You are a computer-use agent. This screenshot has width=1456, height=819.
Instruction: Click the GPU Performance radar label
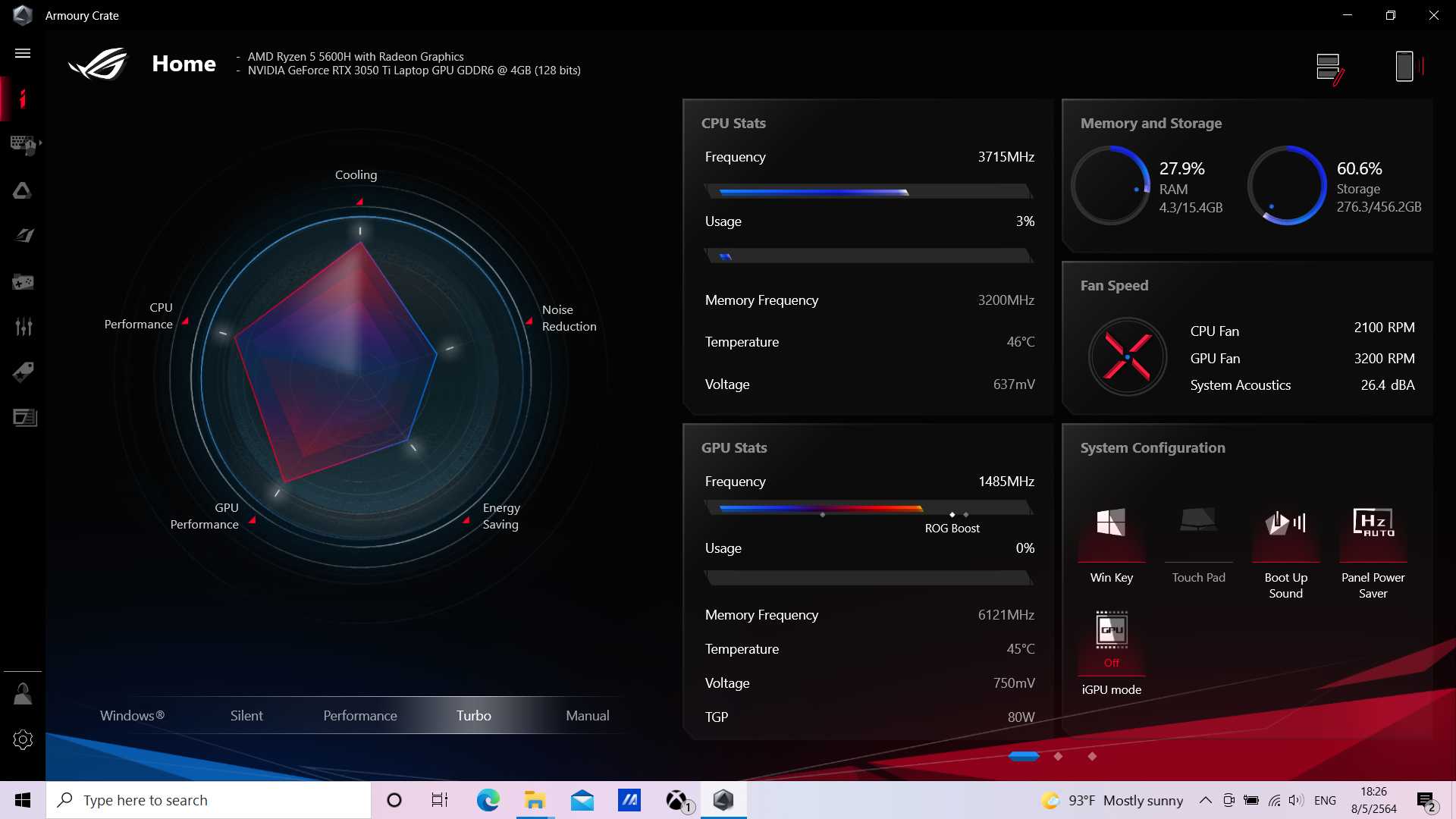[204, 516]
